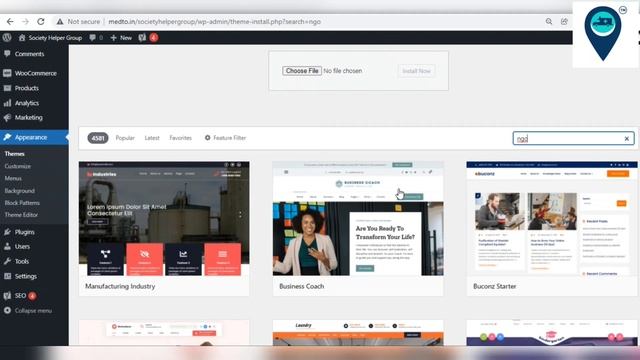
Task: Click the 4581 results count badge
Action: click(x=98, y=138)
